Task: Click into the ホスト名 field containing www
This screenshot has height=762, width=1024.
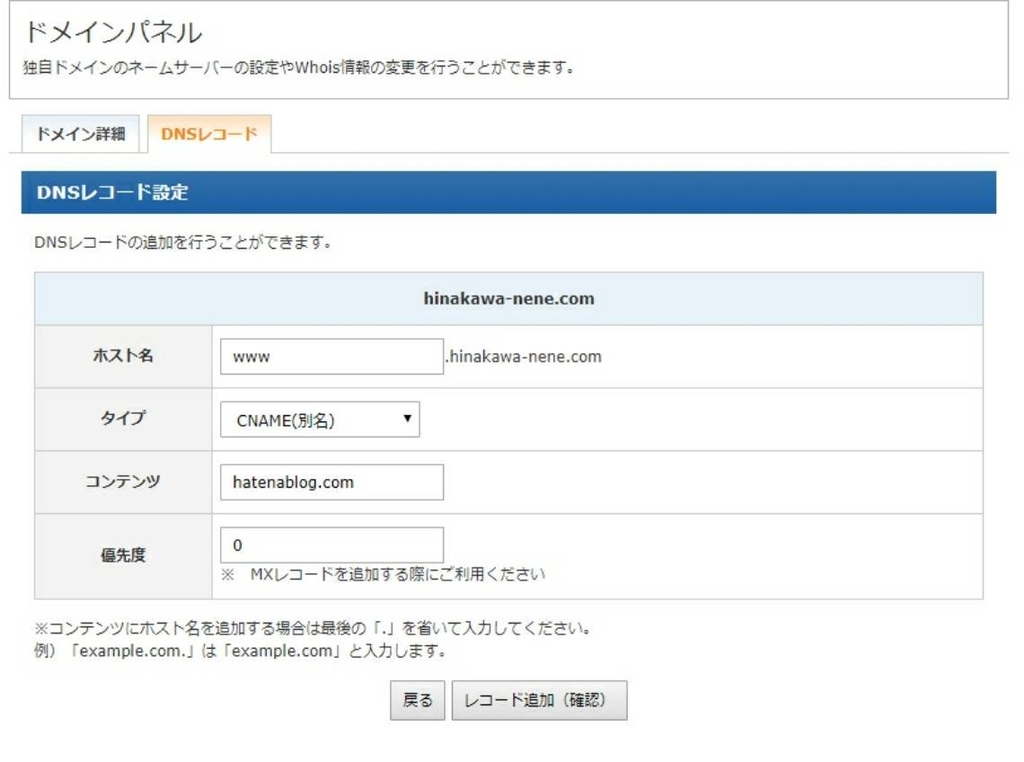Action: (x=330, y=355)
